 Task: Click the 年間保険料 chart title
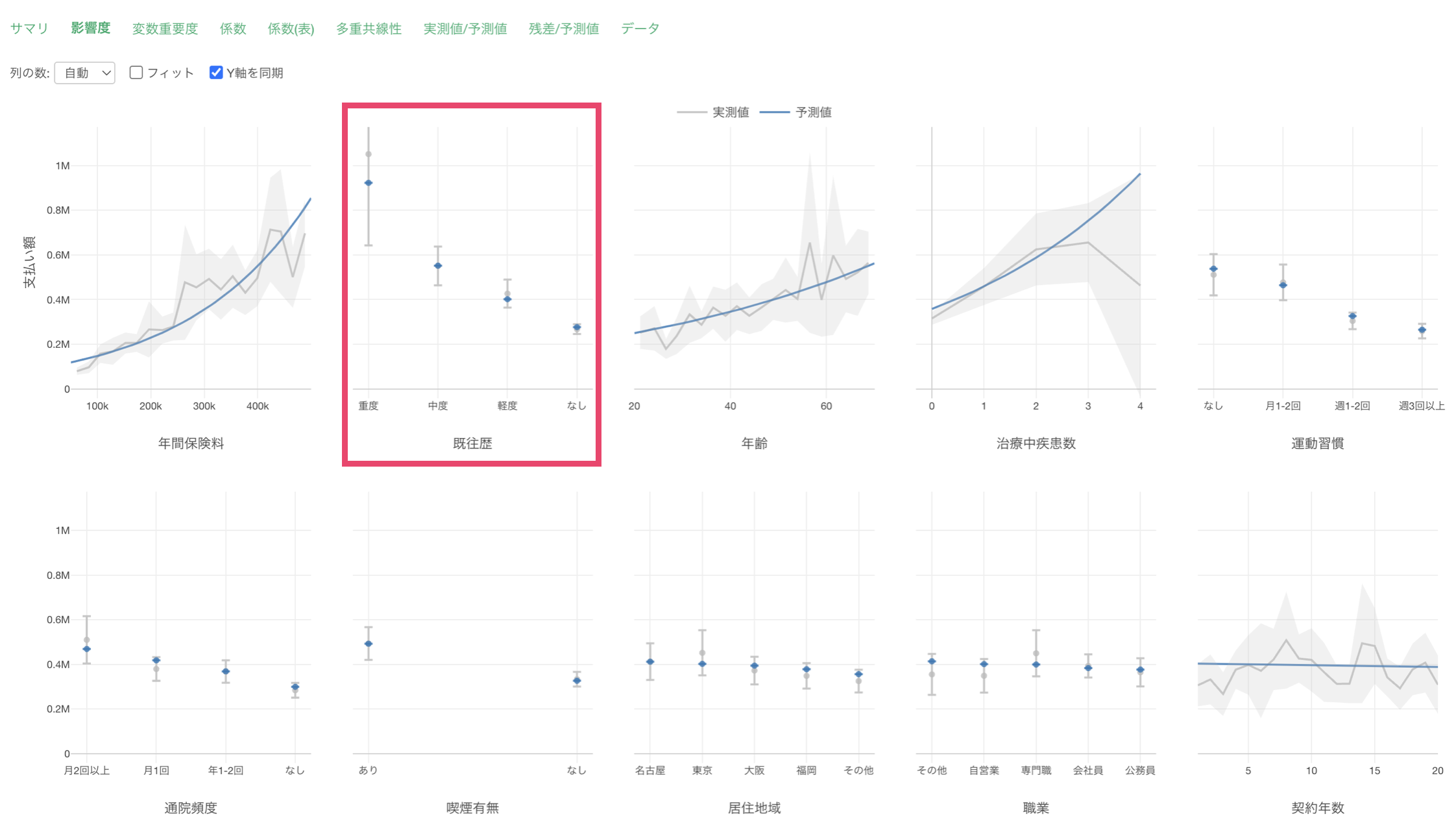[191, 443]
